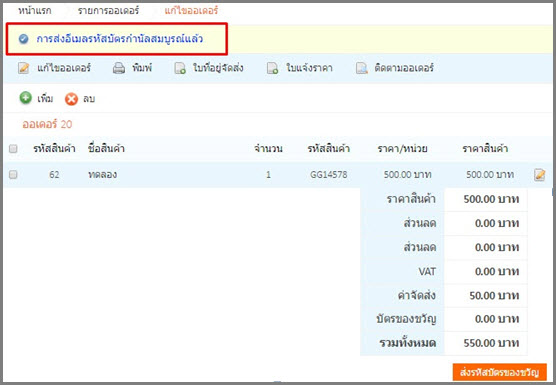Click the edit pencil icon in row 62
556x385 pixels.
539,174
